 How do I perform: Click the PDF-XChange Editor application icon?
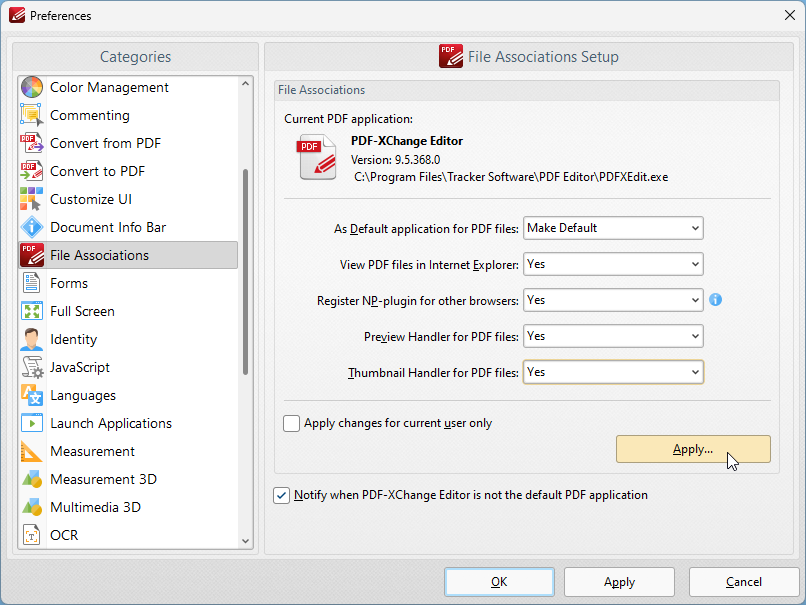tap(317, 156)
